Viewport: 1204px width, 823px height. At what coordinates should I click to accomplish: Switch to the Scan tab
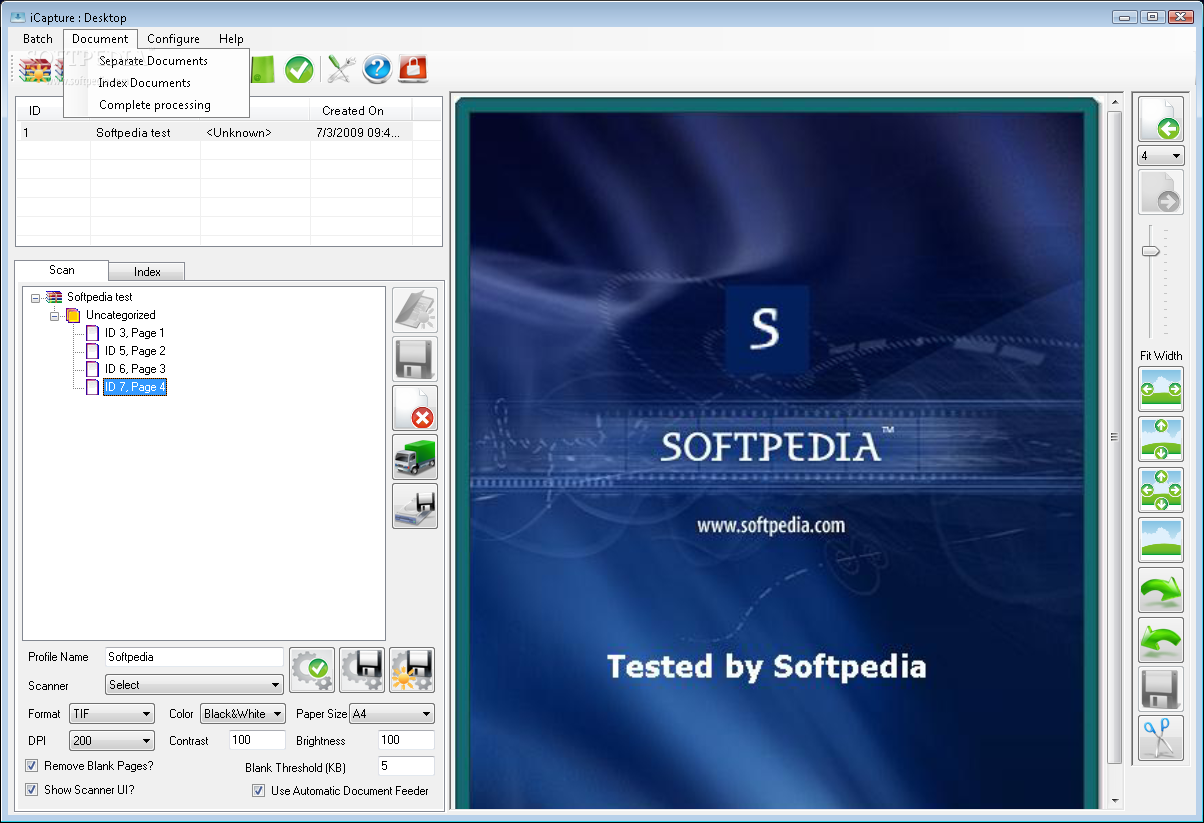[x=62, y=270]
